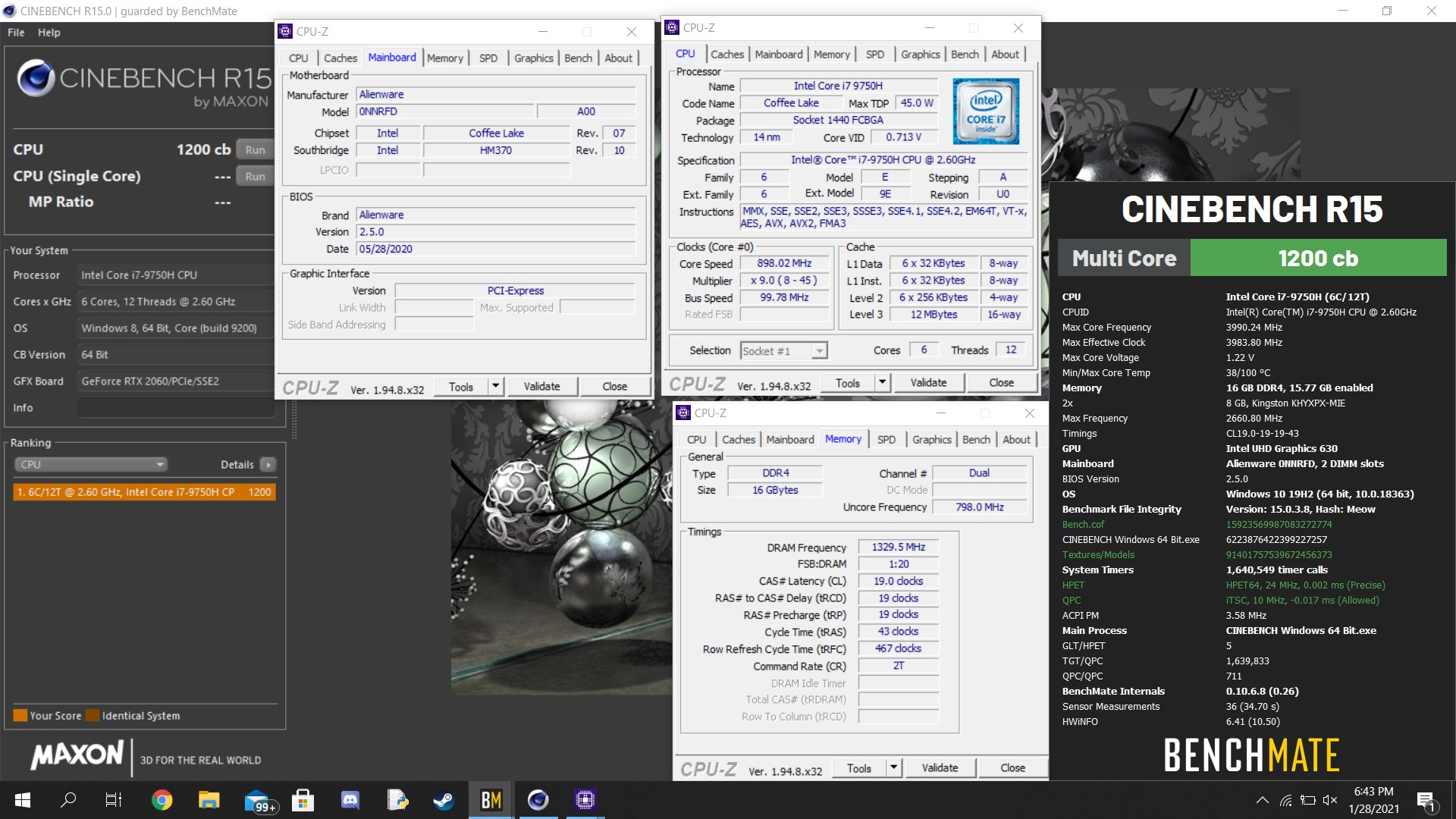Screen dimensions: 1456x819
Task: Open Task View in taskbar
Action: tap(114, 800)
